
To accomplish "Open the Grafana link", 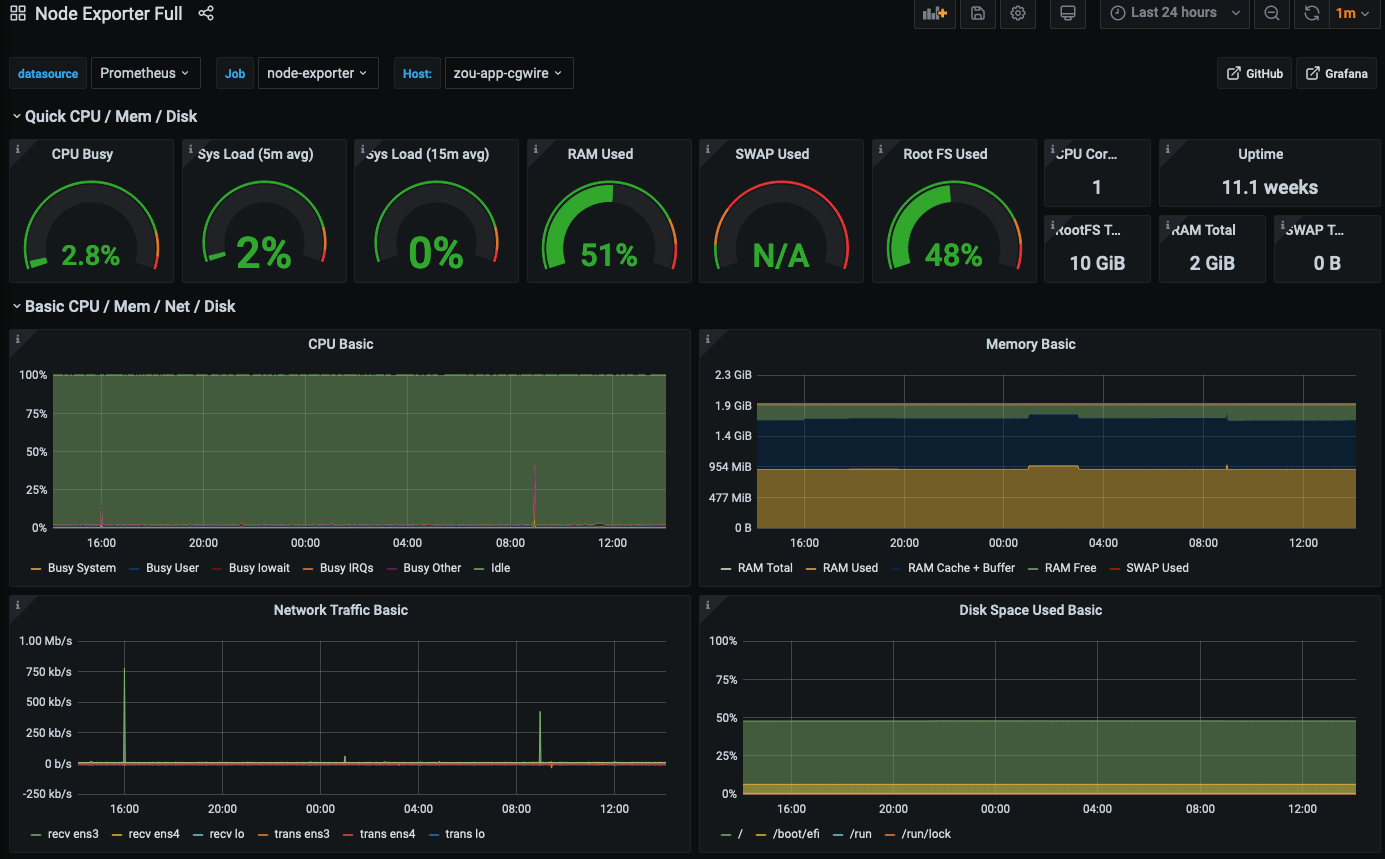I will tap(1337, 73).
